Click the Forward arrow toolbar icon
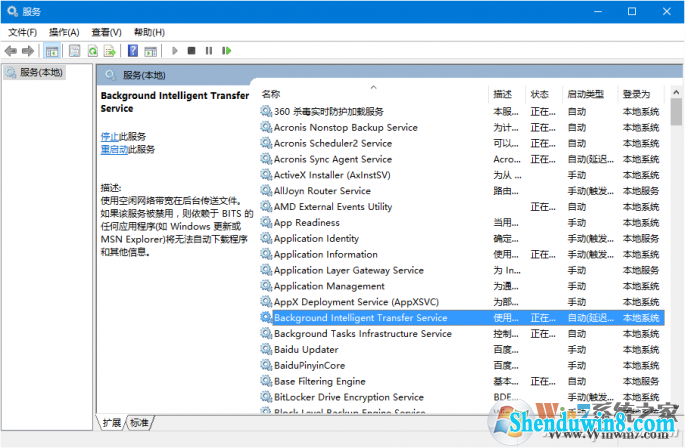The image size is (685, 448). point(28,51)
